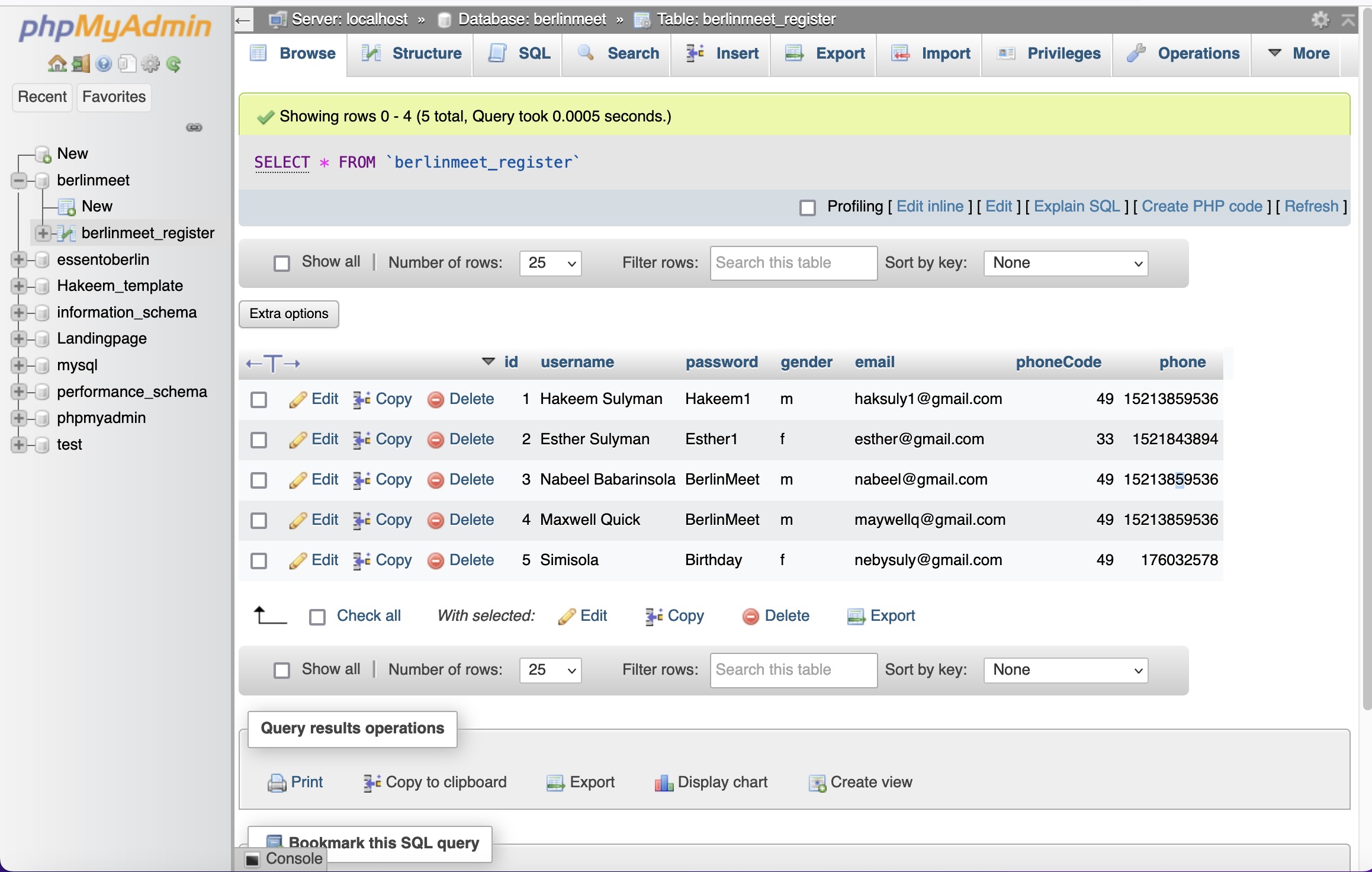
Task: Click bottom Filter rows search field
Action: (793, 670)
